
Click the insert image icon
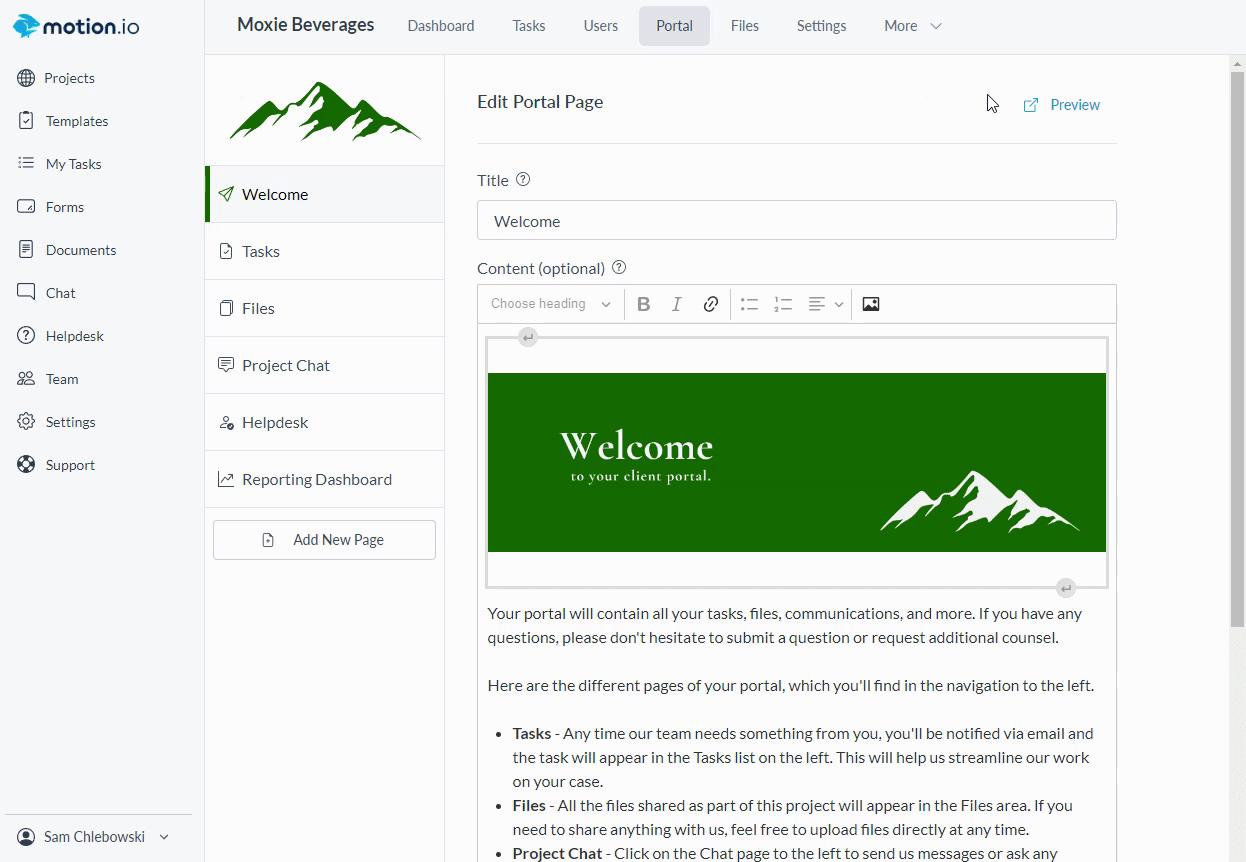(871, 304)
